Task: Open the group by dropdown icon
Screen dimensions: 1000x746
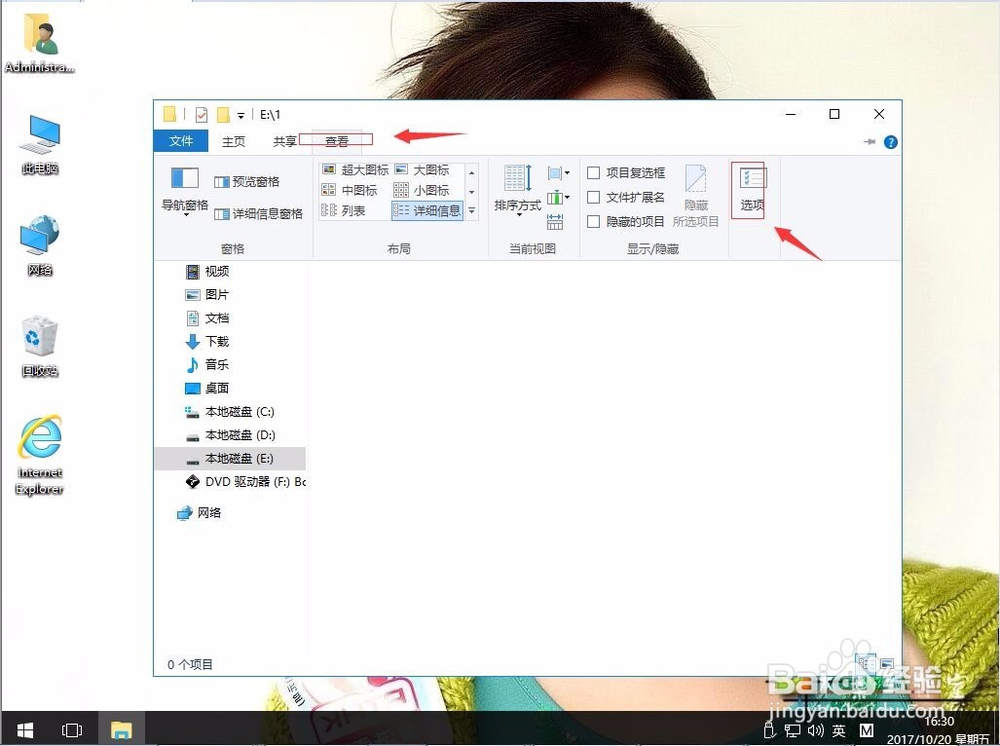Action: 559,173
